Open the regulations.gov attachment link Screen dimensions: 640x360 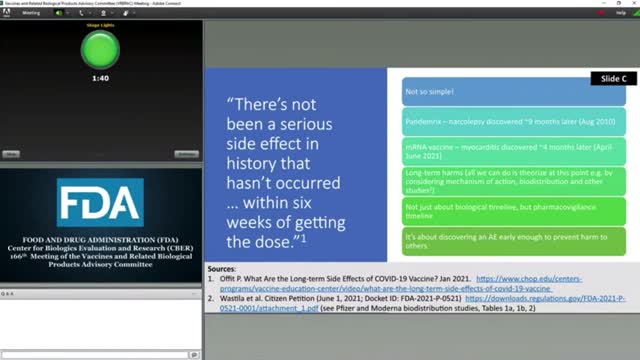coord(422,303)
